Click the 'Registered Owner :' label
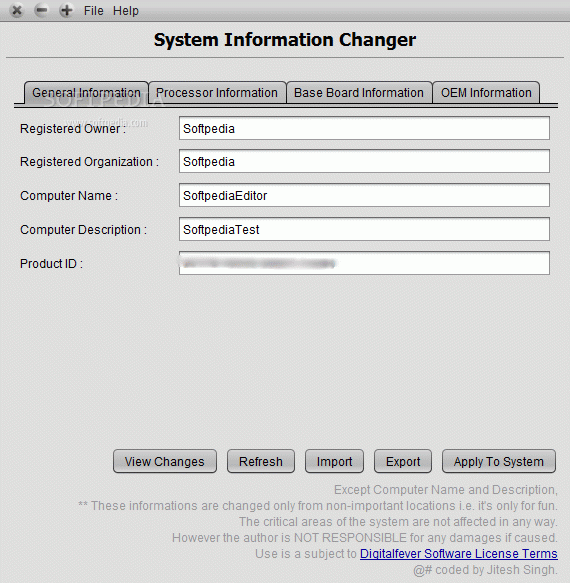This screenshot has width=570, height=583. (x=73, y=129)
